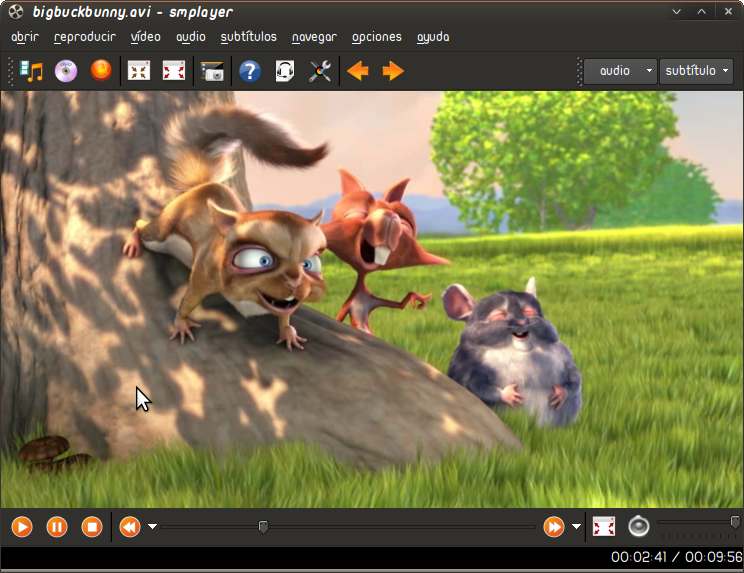Open the vídeo menu
Screen dimensions: 744x573
[146, 37]
